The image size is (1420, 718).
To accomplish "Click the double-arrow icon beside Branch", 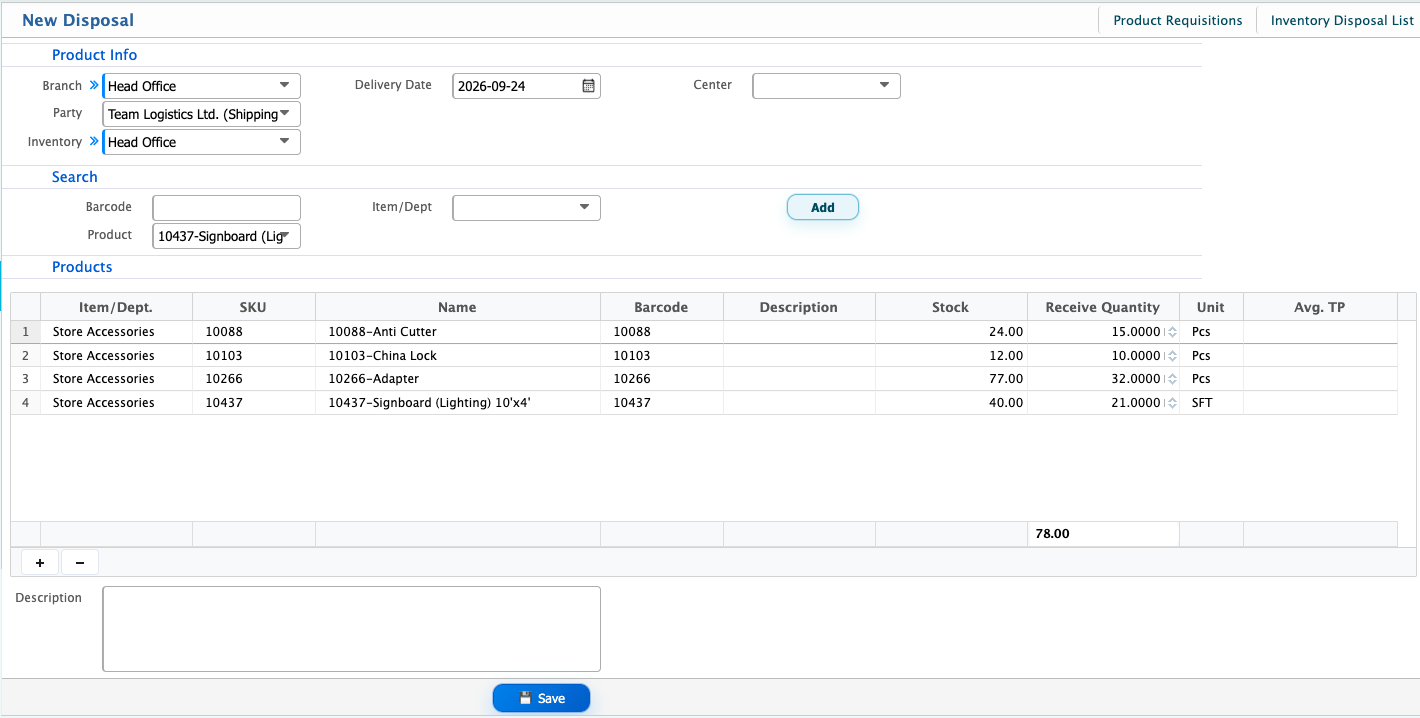I will (94, 85).
